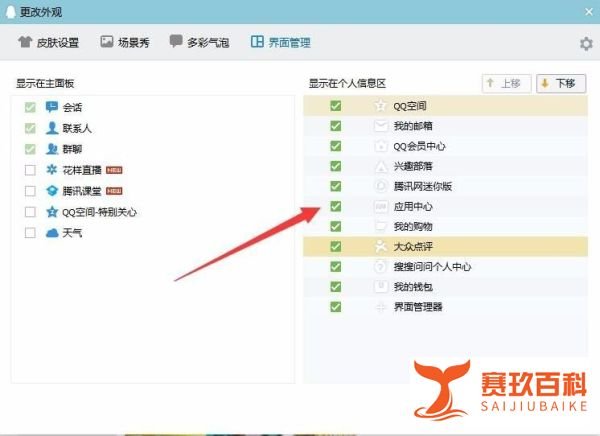Select the 我的邮箱 row label
This screenshot has height=436, width=600.
(x=413, y=126)
